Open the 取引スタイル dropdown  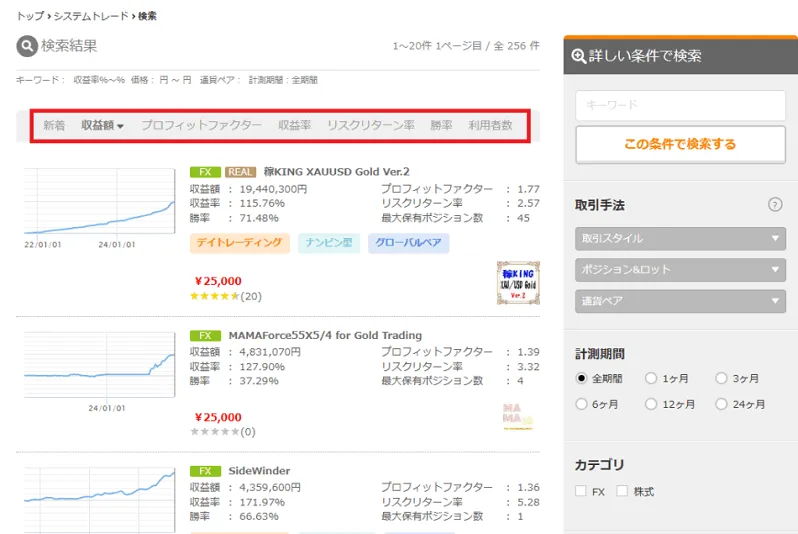pos(680,239)
